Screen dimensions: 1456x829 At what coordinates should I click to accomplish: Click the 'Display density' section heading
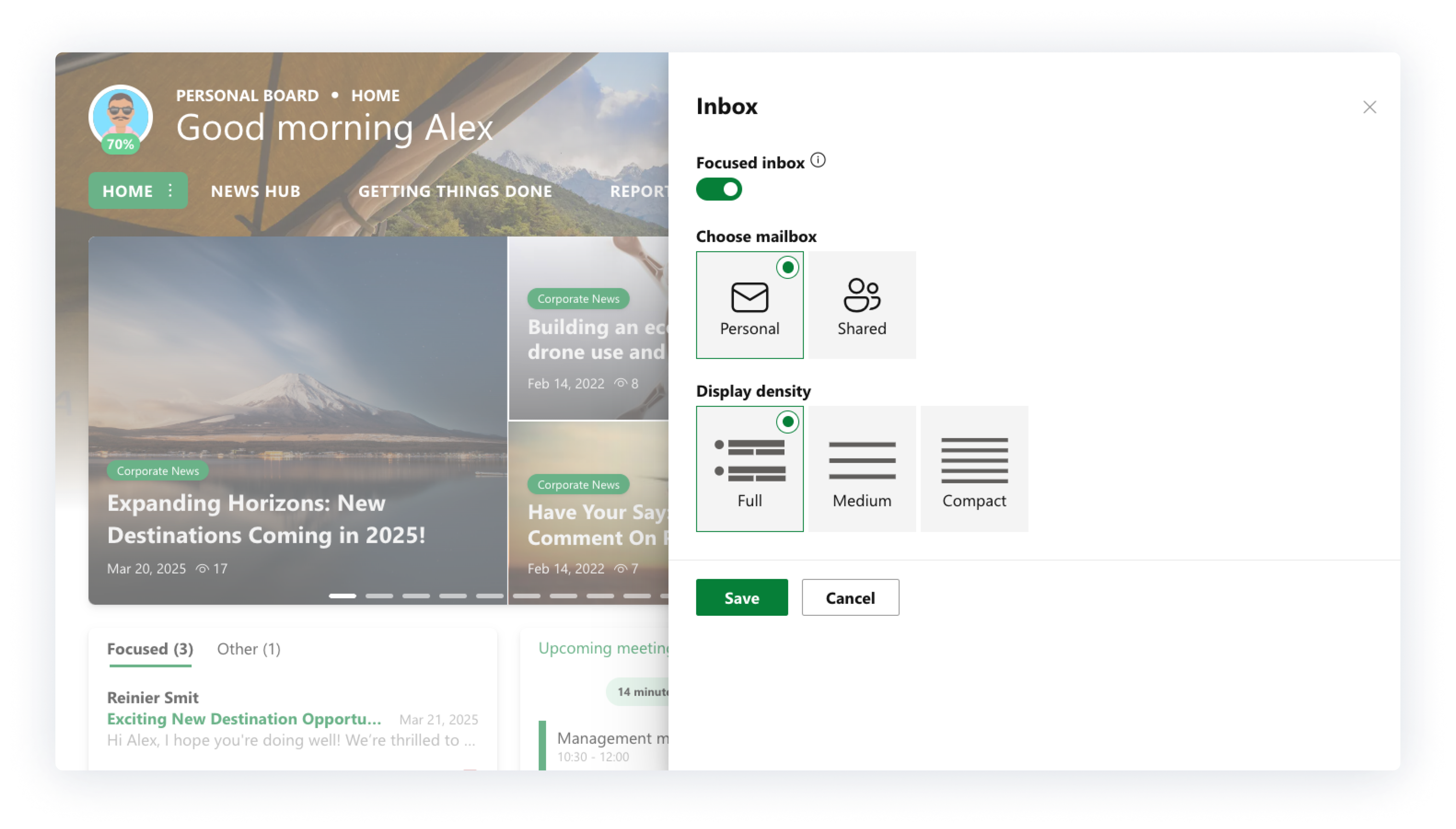pyautogui.click(x=754, y=391)
